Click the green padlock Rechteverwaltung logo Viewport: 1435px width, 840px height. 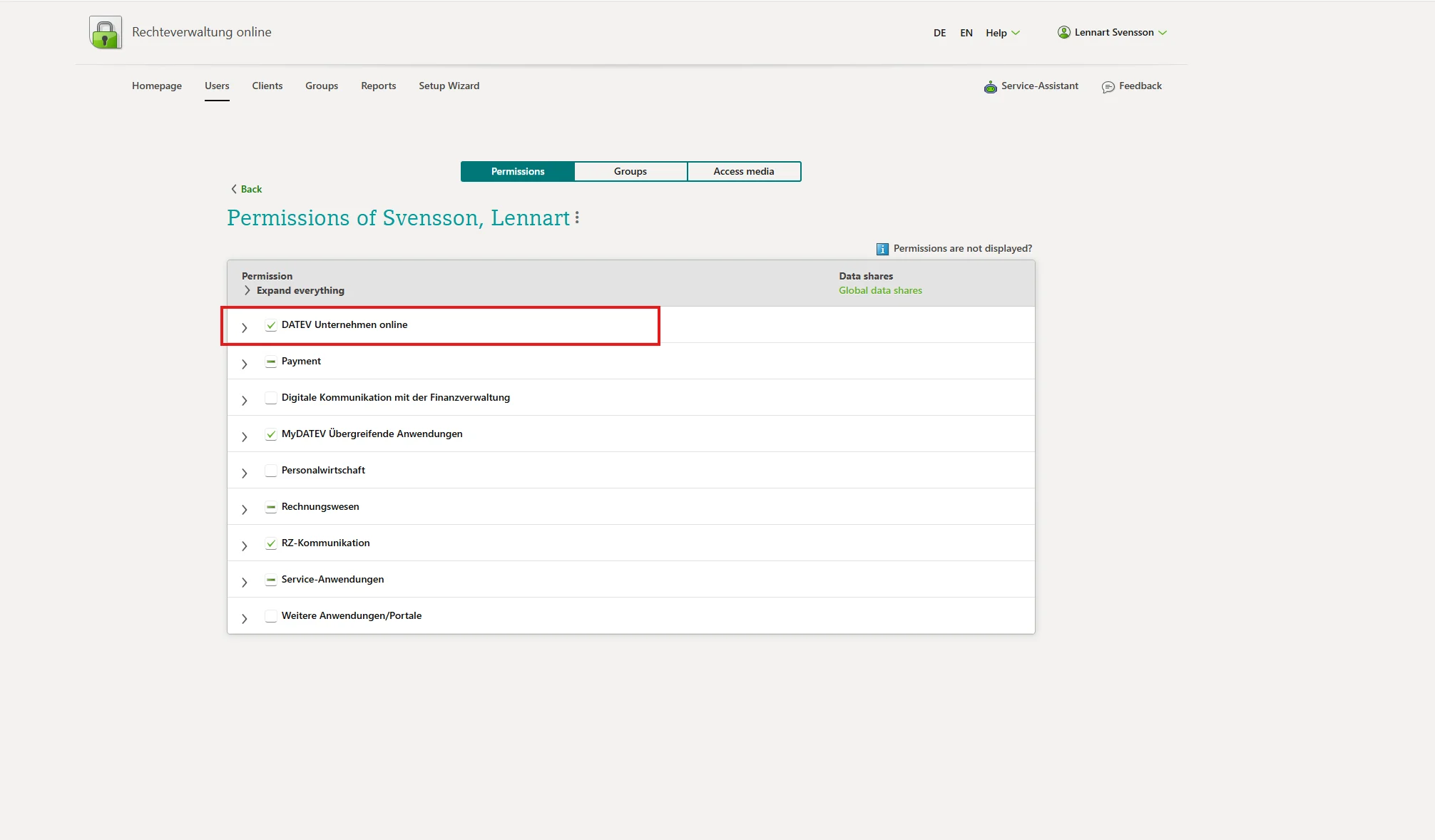[x=106, y=33]
